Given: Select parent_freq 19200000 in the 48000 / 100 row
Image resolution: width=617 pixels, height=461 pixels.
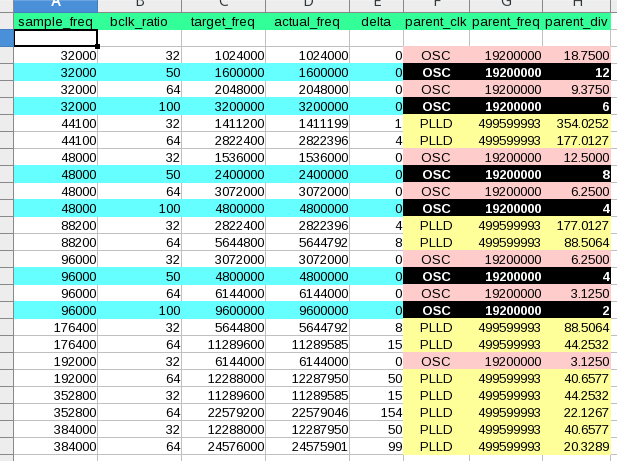Looking at the screenshot, I should pos(506,208).
